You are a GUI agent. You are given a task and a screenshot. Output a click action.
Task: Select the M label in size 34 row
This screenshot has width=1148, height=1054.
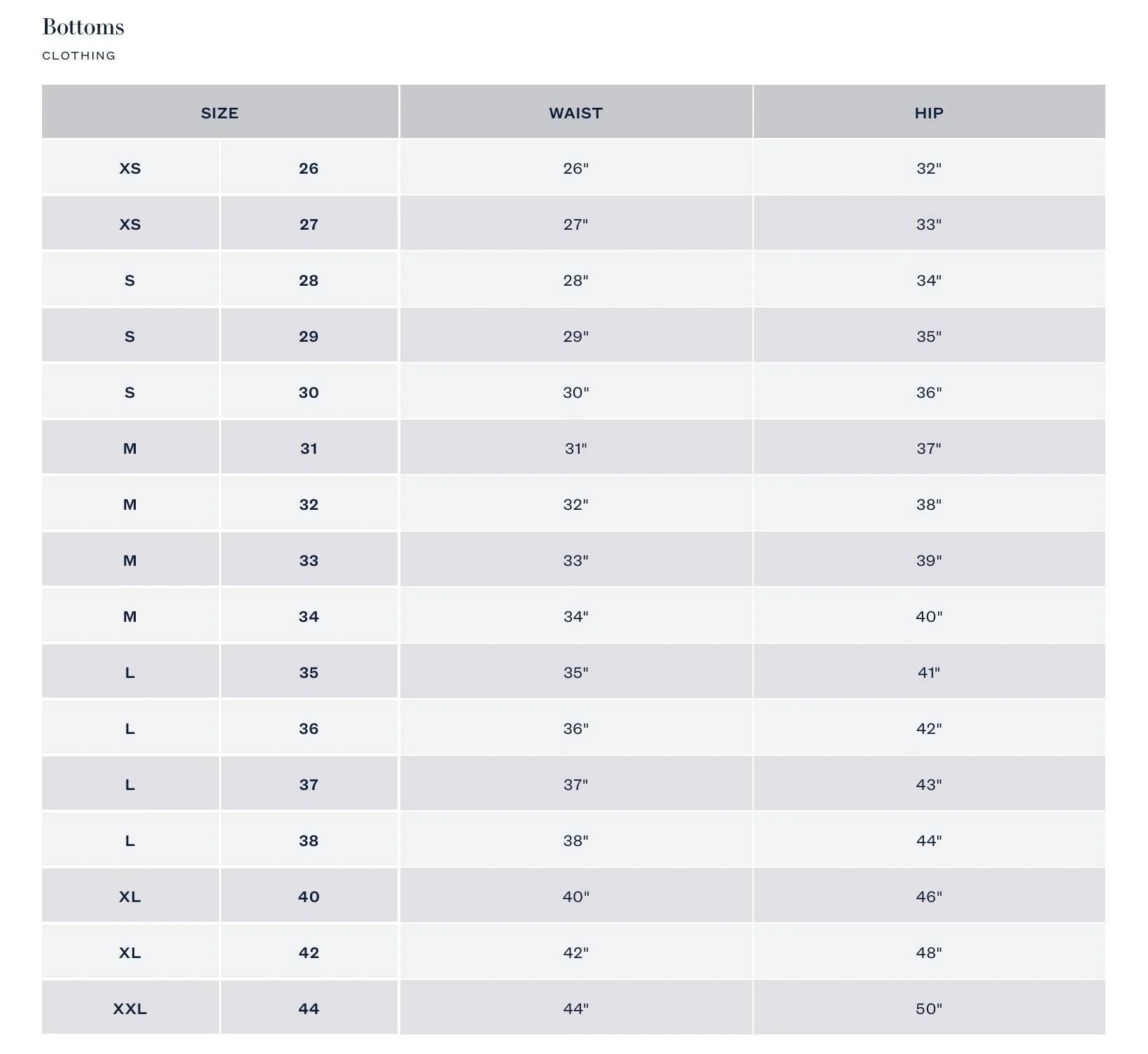[130, 616]
